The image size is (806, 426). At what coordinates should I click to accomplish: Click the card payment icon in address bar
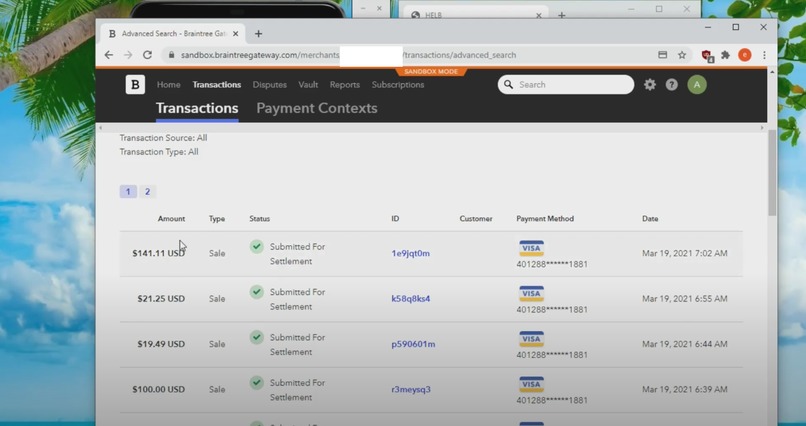tap(663, 55)
